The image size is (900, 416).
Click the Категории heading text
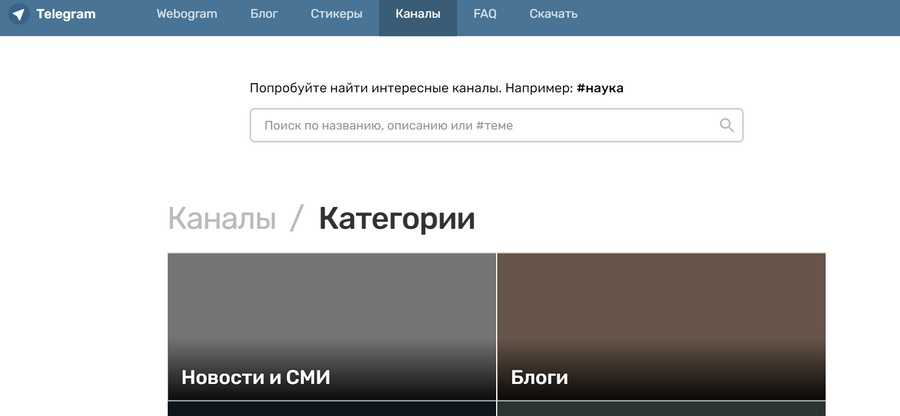[397, 219]
